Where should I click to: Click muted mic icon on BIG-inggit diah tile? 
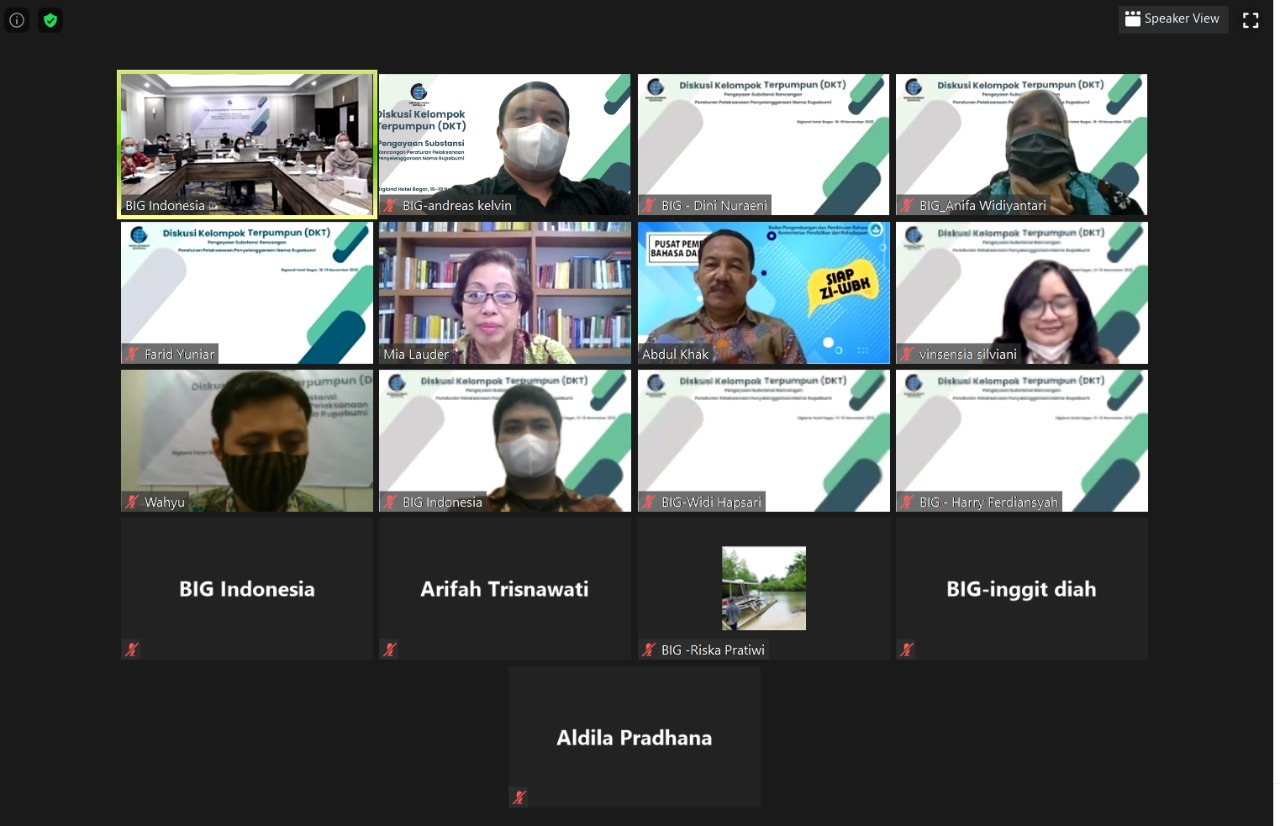point(907,649)
